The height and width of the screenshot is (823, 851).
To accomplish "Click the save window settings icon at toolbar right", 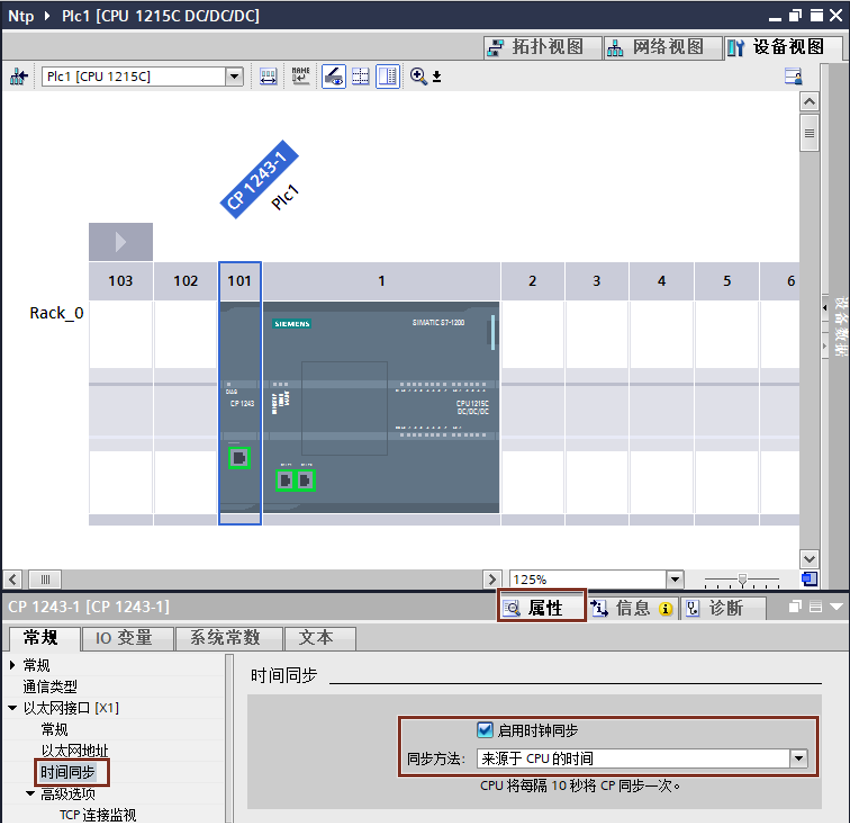I will point(793,76).
